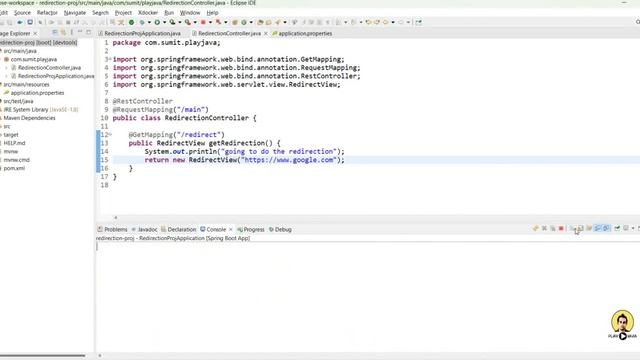The width and height of the screenshot is (640, 360).
Task: Click the Open Type icon in toolbar
Action: tap(260, 22)
